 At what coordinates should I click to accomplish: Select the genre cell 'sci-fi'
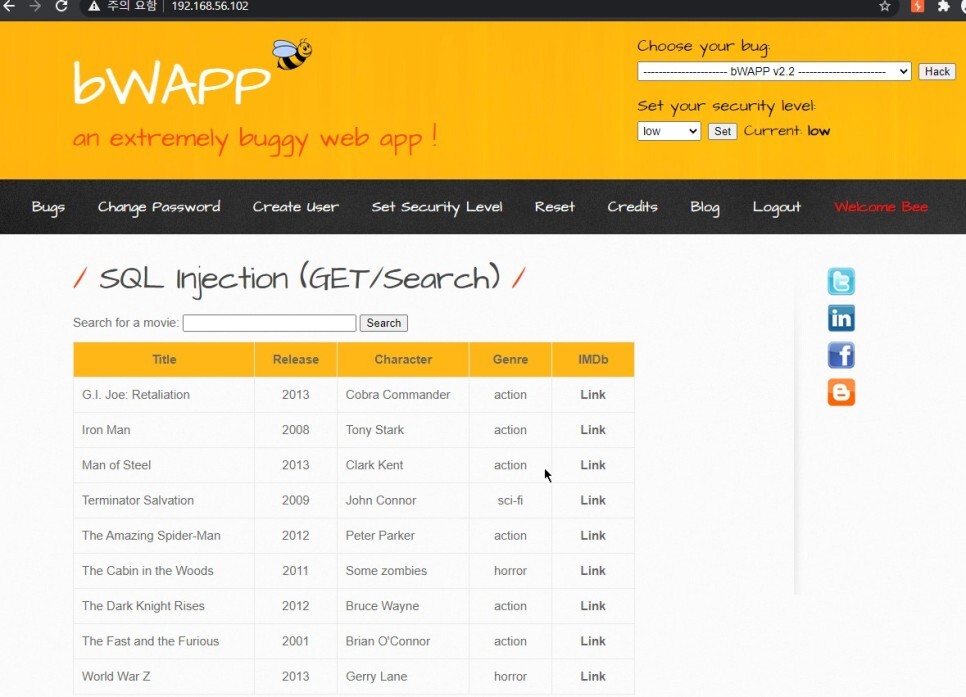pos(510,500)
